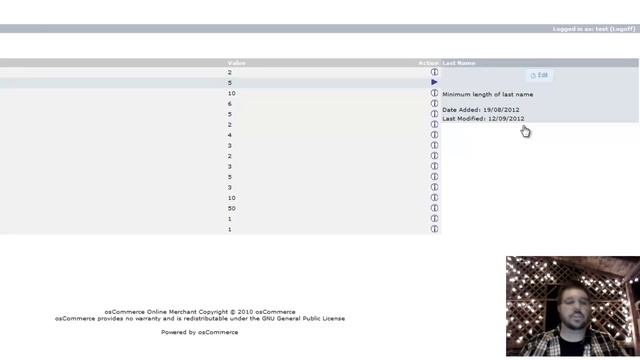Viewport: 640px width, 360px height.
Task: Click the blue arrow icon in the highlighted row
Action: click(x=434, y=82)
